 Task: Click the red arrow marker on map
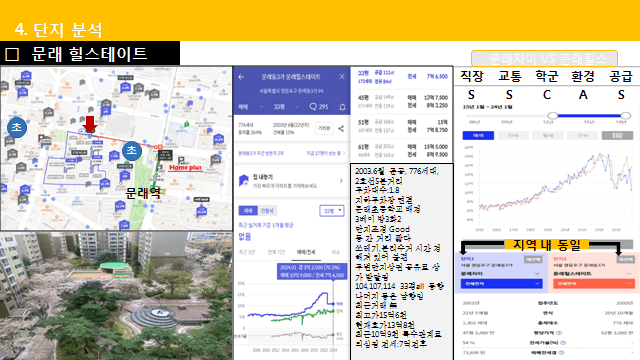[x=89, y=124]
